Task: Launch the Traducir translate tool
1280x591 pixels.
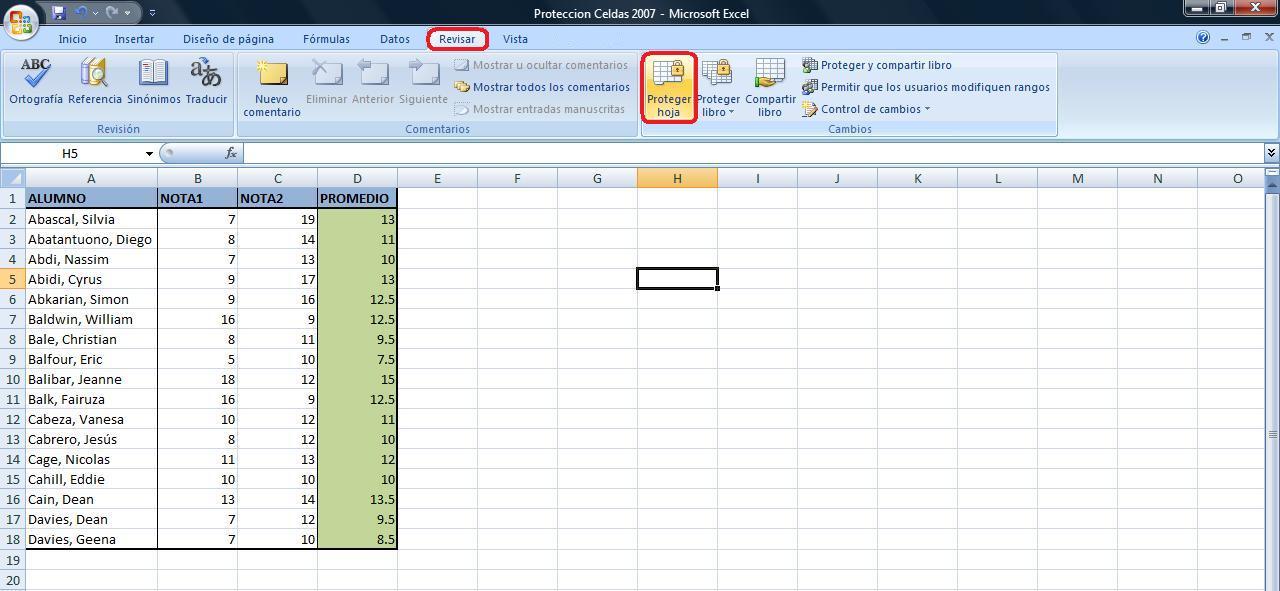Action: (x=206, y=82)
